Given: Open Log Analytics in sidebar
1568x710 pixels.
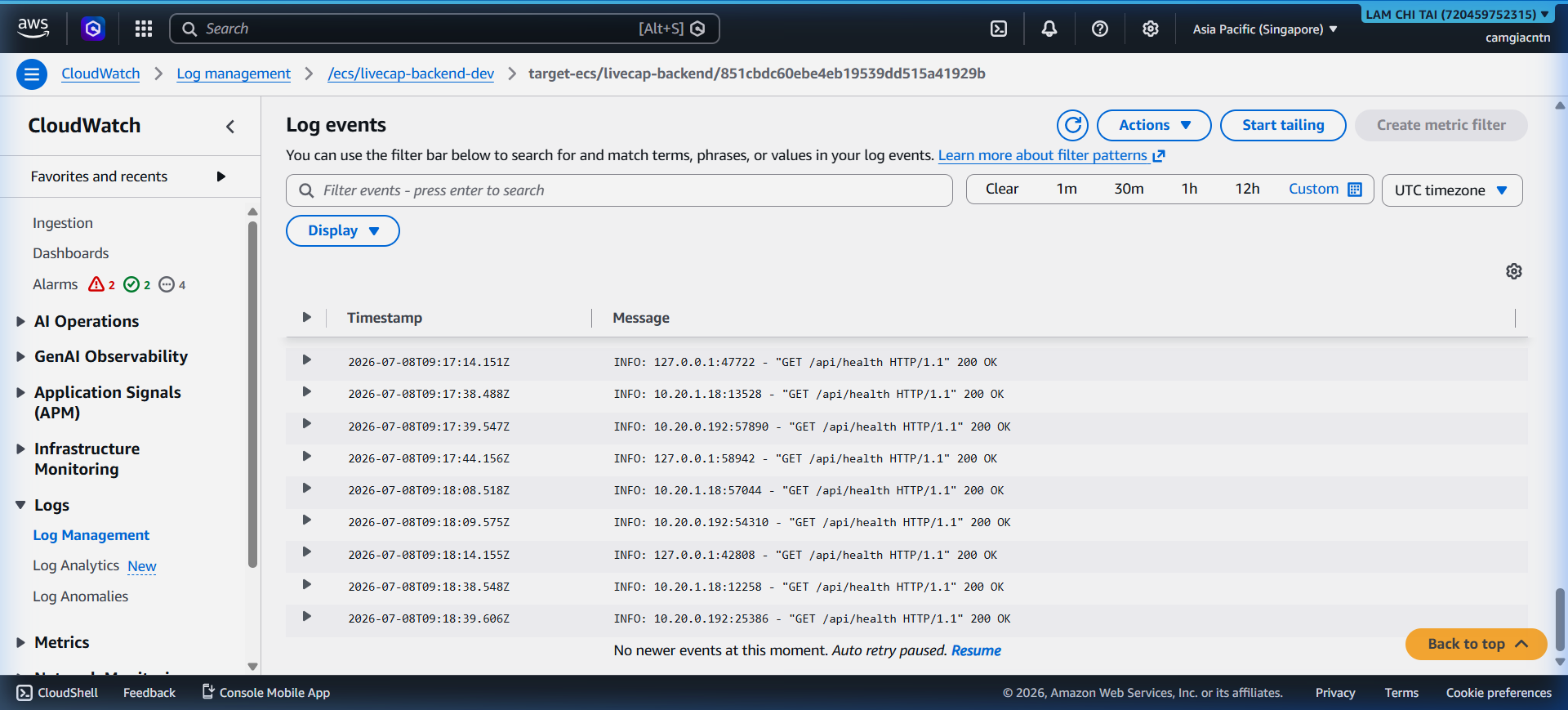Looking at the screenshot, I should coord(76,565).
